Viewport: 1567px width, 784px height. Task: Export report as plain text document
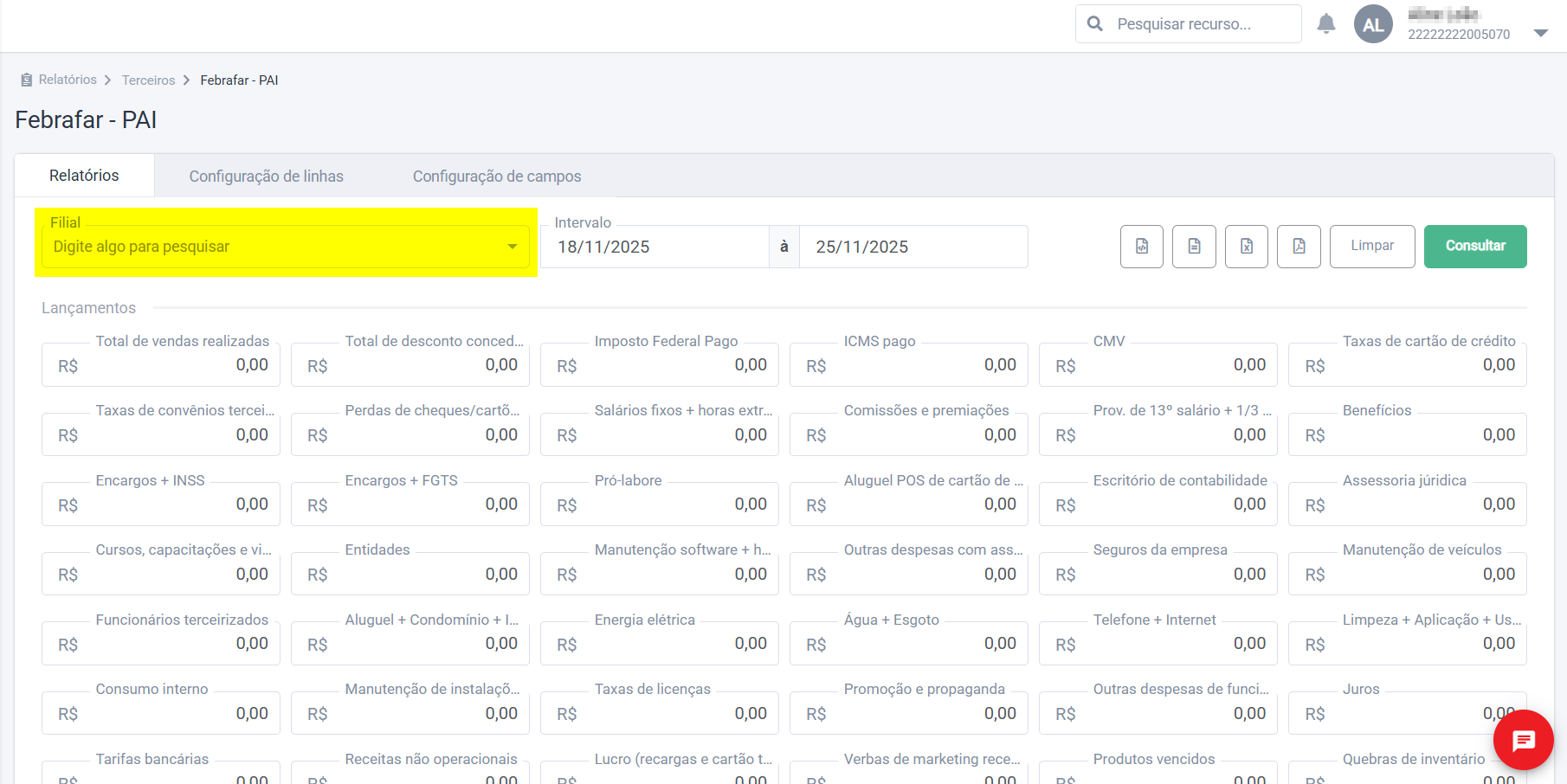pyautogui.click(x=1194, y=247)
